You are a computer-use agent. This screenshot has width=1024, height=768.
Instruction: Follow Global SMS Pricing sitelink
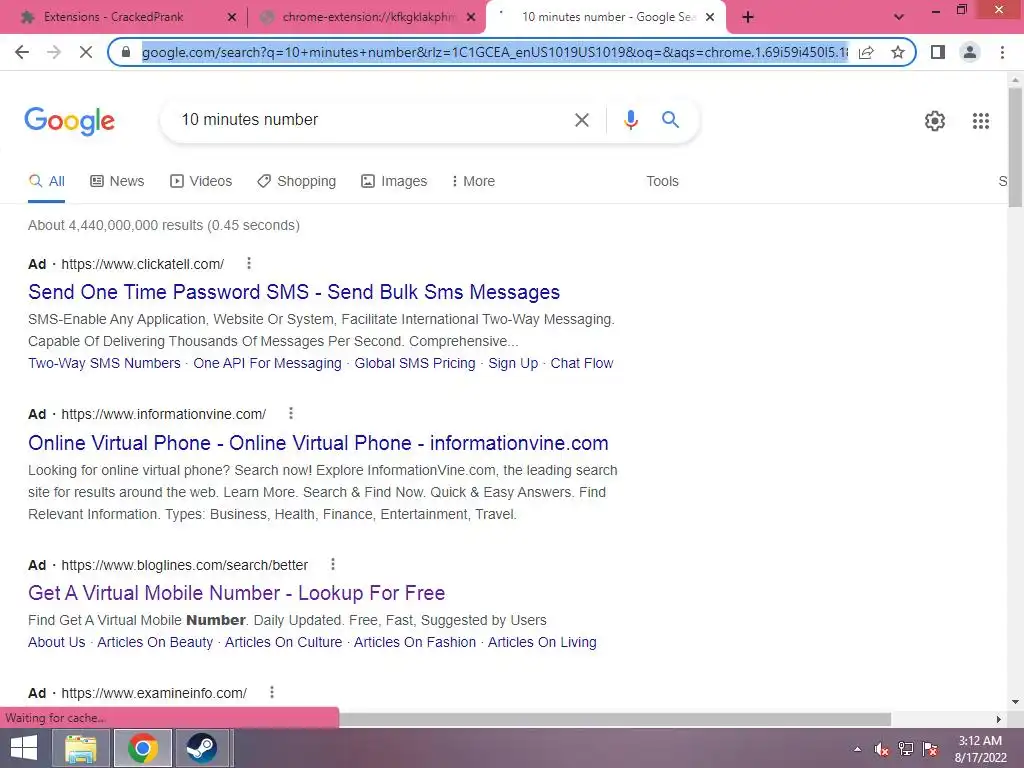click(x=415, y=363)
